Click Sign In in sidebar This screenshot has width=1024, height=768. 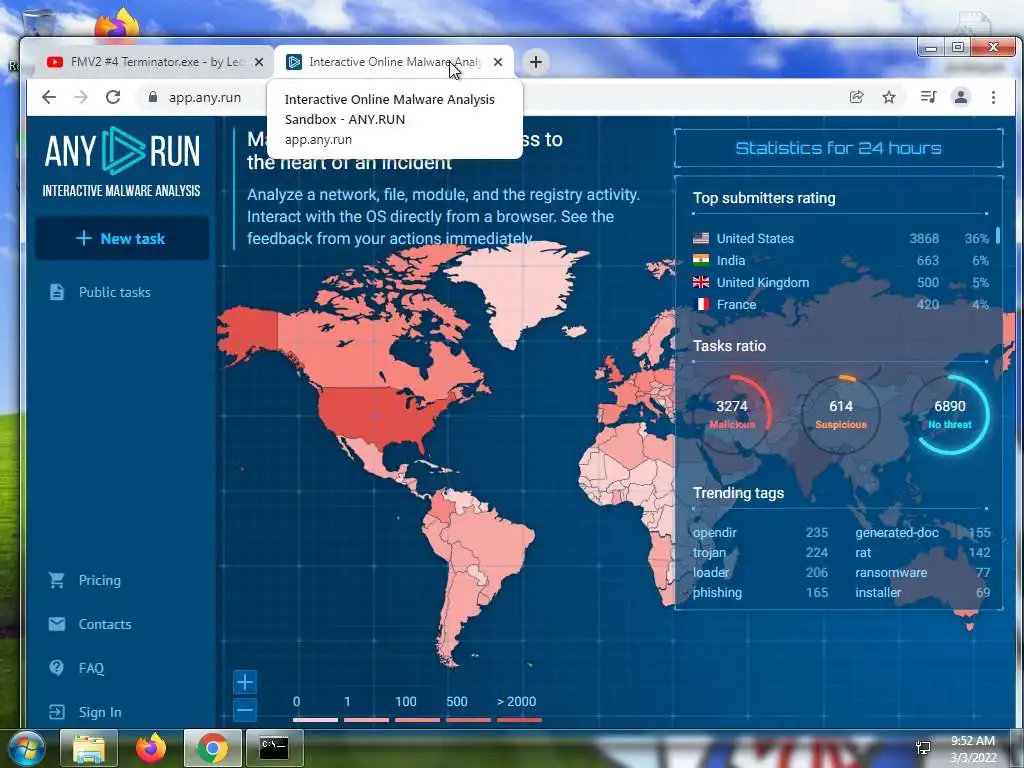[100, 712]
